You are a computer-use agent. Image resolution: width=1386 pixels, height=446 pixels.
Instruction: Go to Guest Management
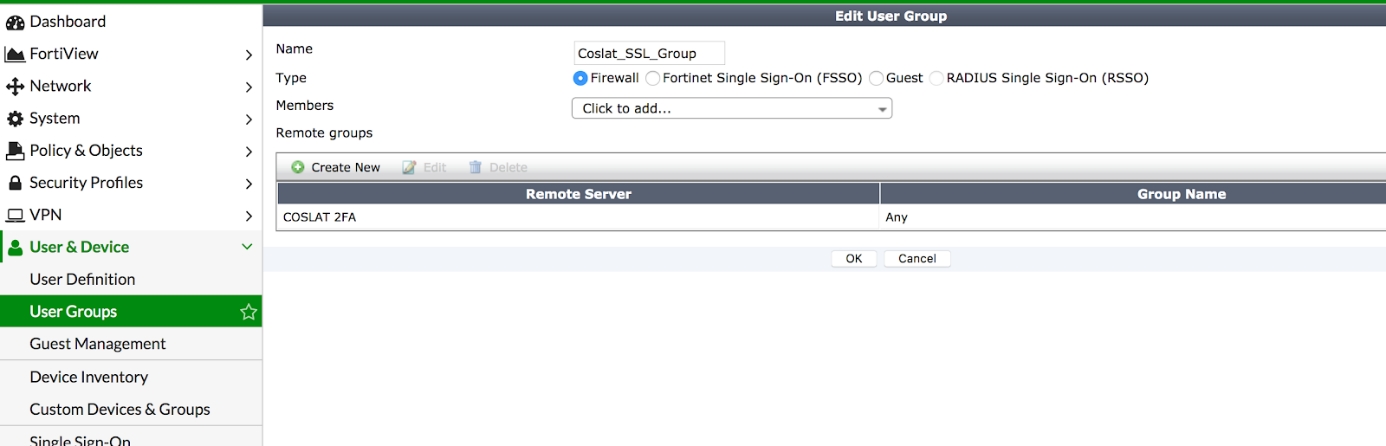point(98,344)
